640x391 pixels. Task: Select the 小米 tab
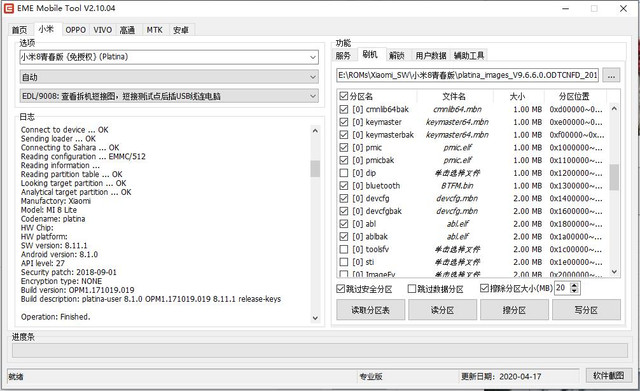tap(47, 29)
